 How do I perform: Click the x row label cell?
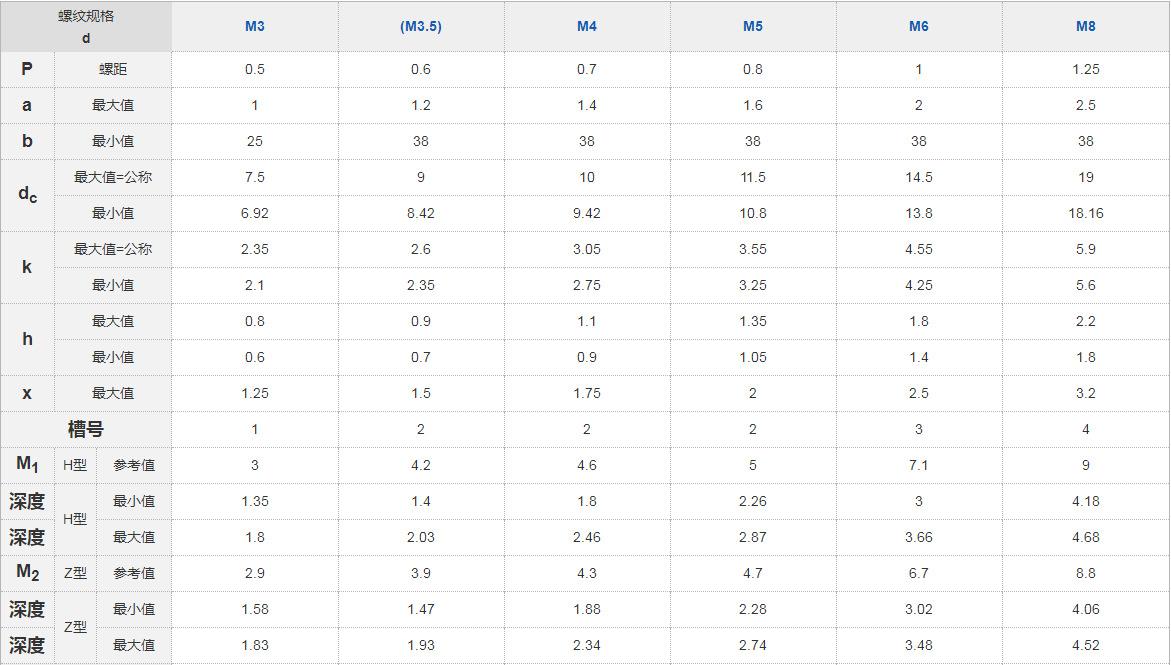tap(27, 393)
